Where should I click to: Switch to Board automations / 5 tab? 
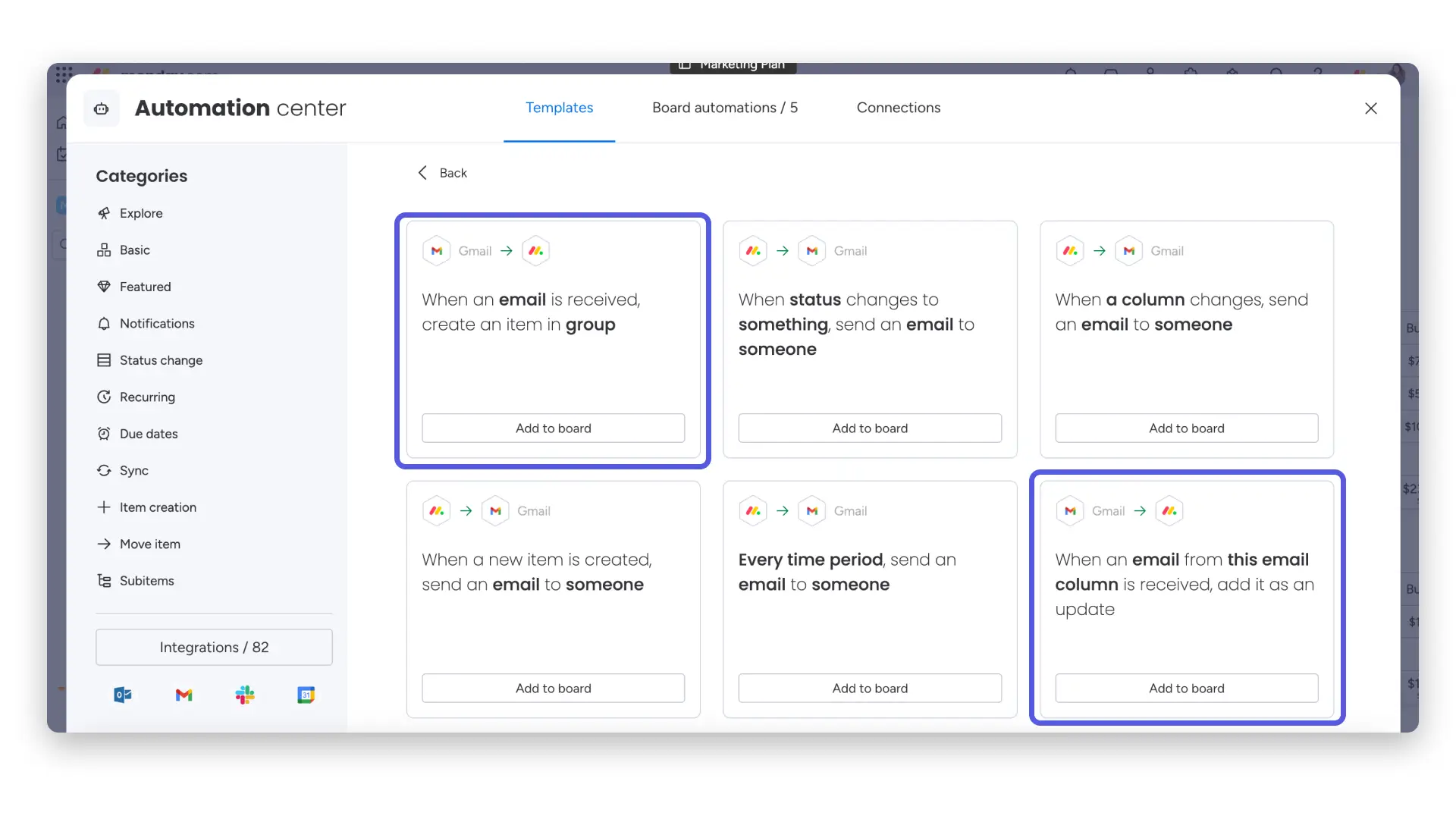tap(725, 108)
